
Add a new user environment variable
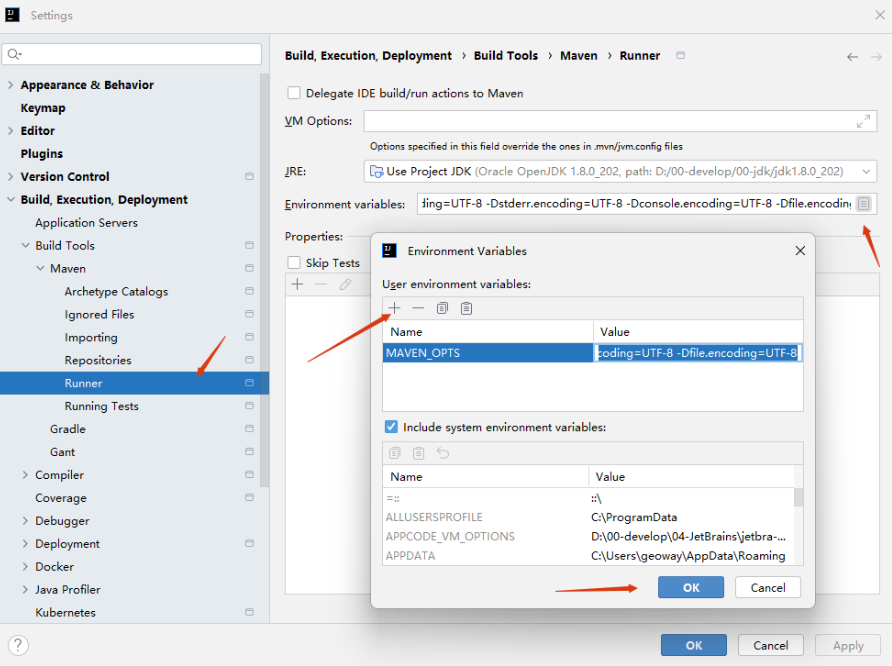(x=394, y=308)
